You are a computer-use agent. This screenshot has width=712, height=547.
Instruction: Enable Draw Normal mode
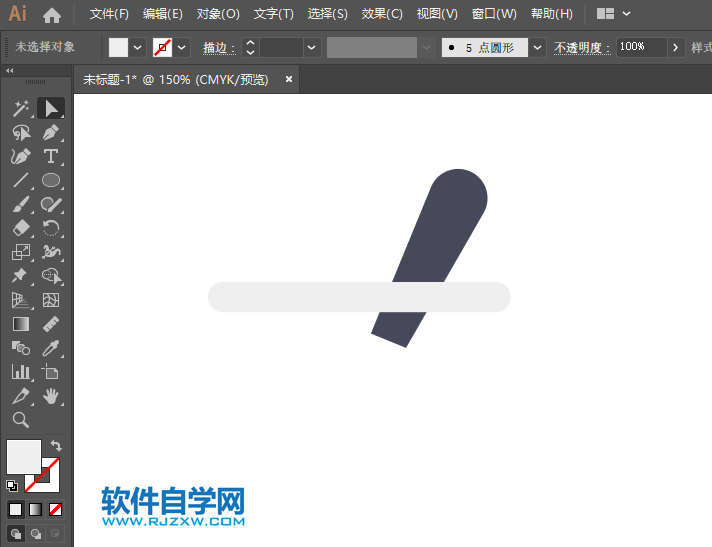15,533
